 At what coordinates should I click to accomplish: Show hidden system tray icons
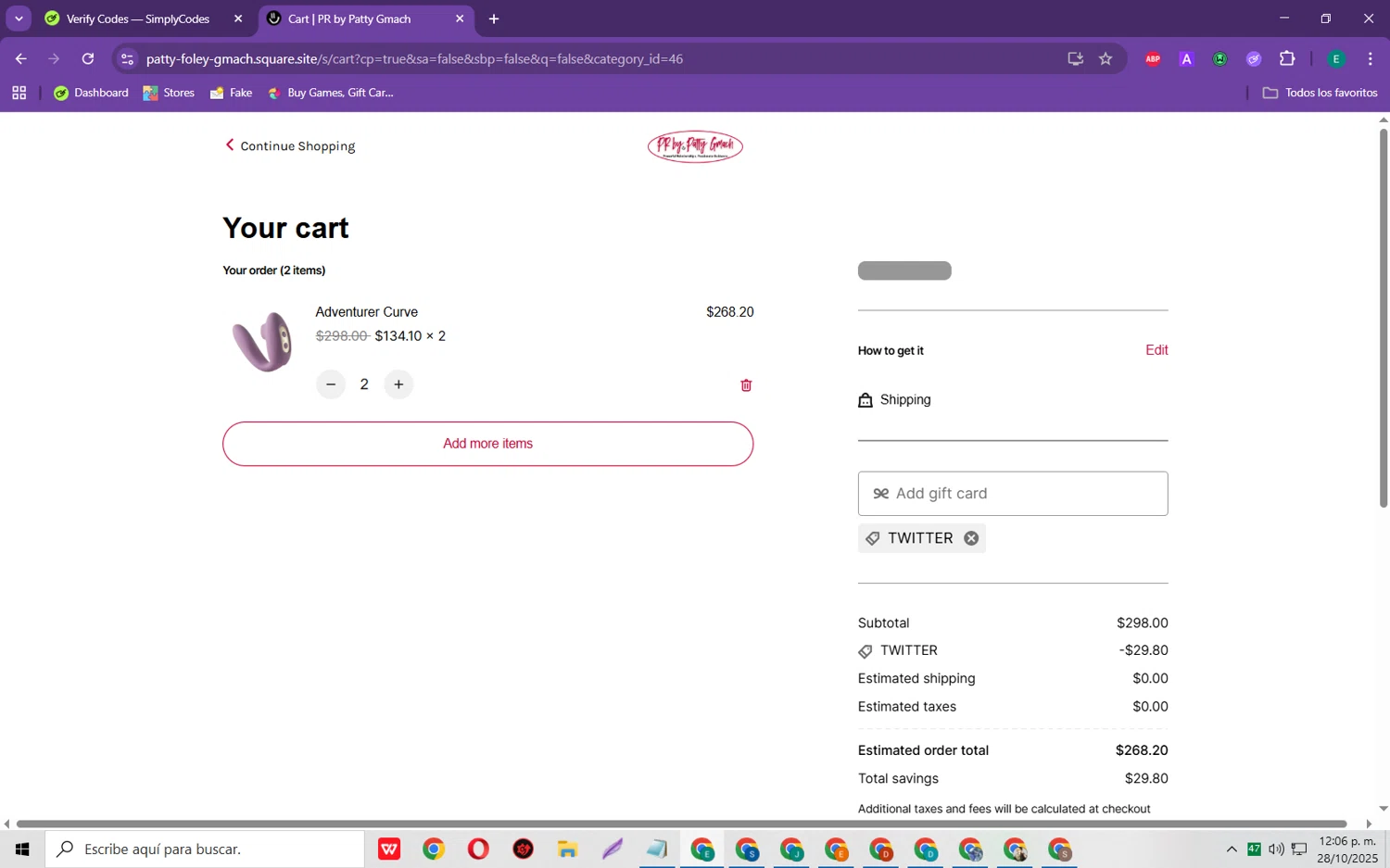click(1232, 849)
